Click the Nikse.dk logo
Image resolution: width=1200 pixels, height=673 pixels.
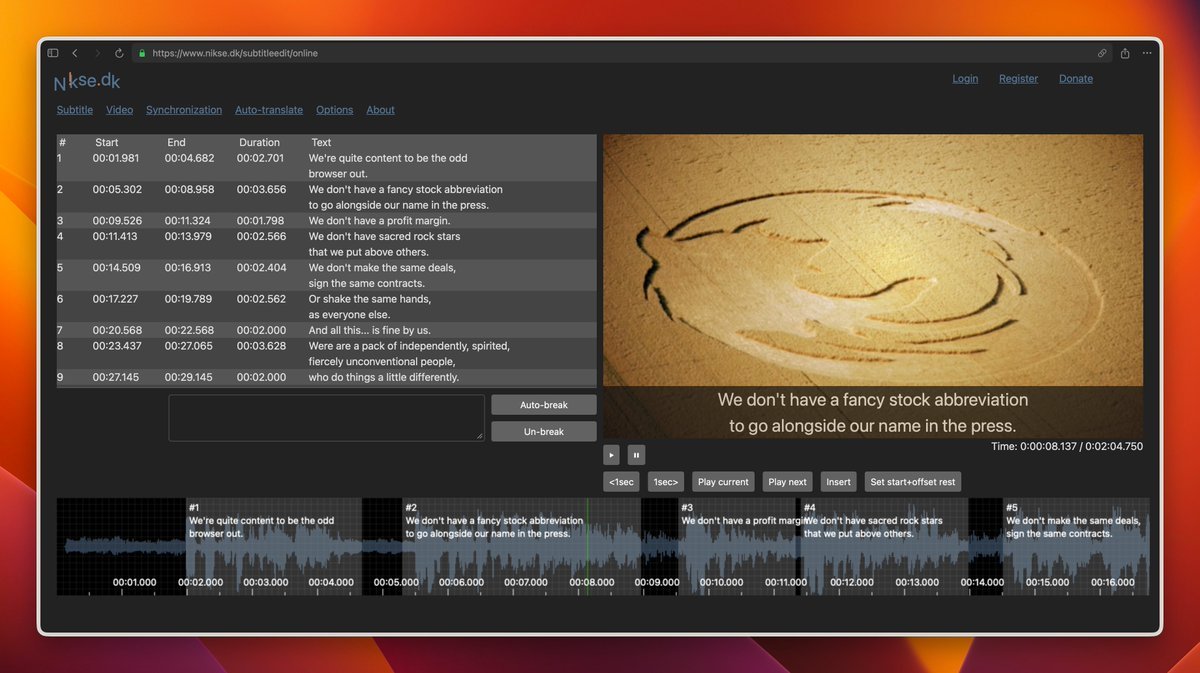[87, 81]
